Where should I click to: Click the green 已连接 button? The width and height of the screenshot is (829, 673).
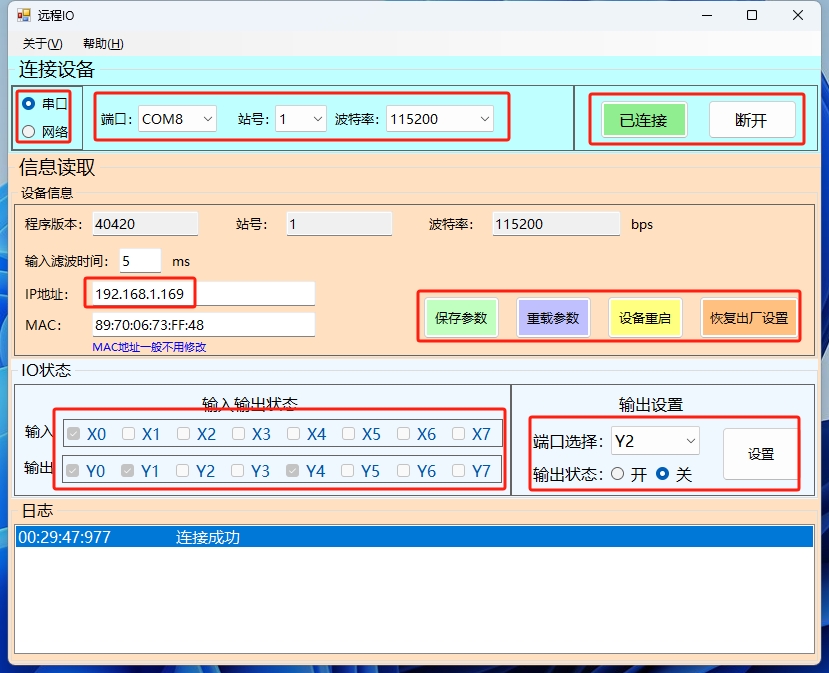click(x=643, y=120)
